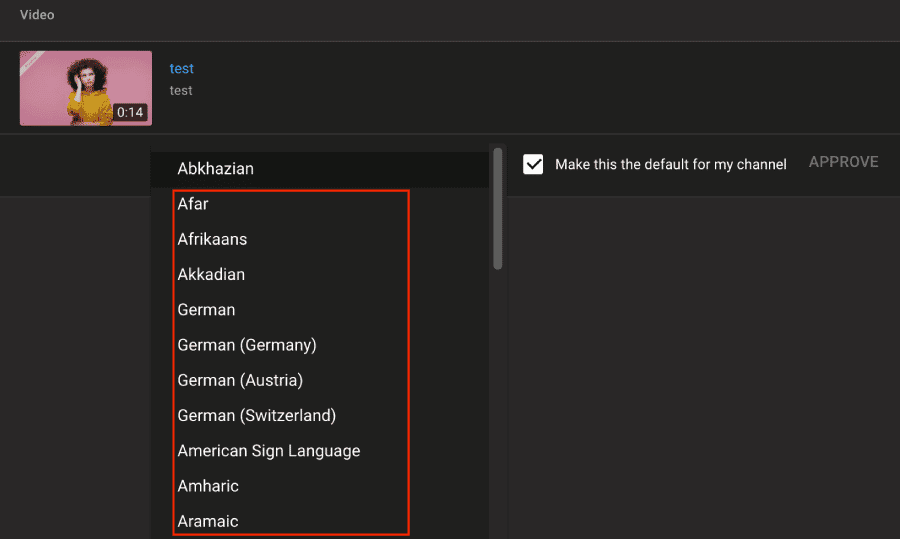Click the Video column header
This screenshot has width=900, height=539.
pos(37,15)
